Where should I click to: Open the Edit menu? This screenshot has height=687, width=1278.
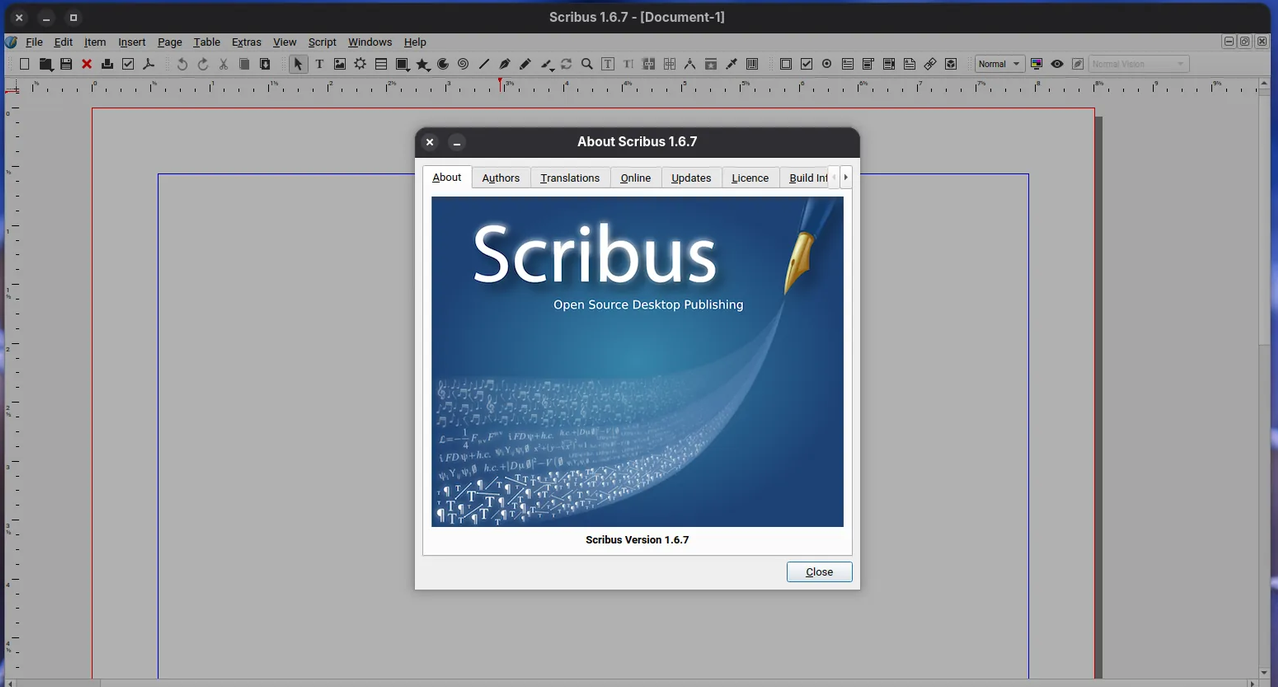64,42
